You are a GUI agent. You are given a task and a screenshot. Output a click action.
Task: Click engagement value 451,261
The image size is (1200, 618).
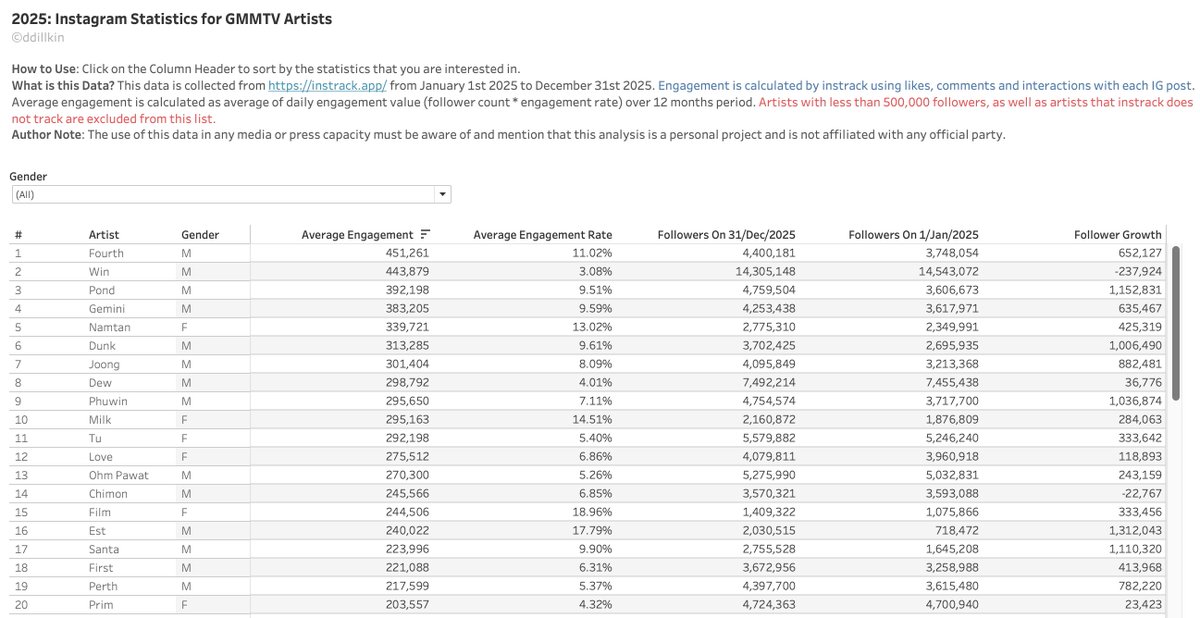click(x=408, y=253)
